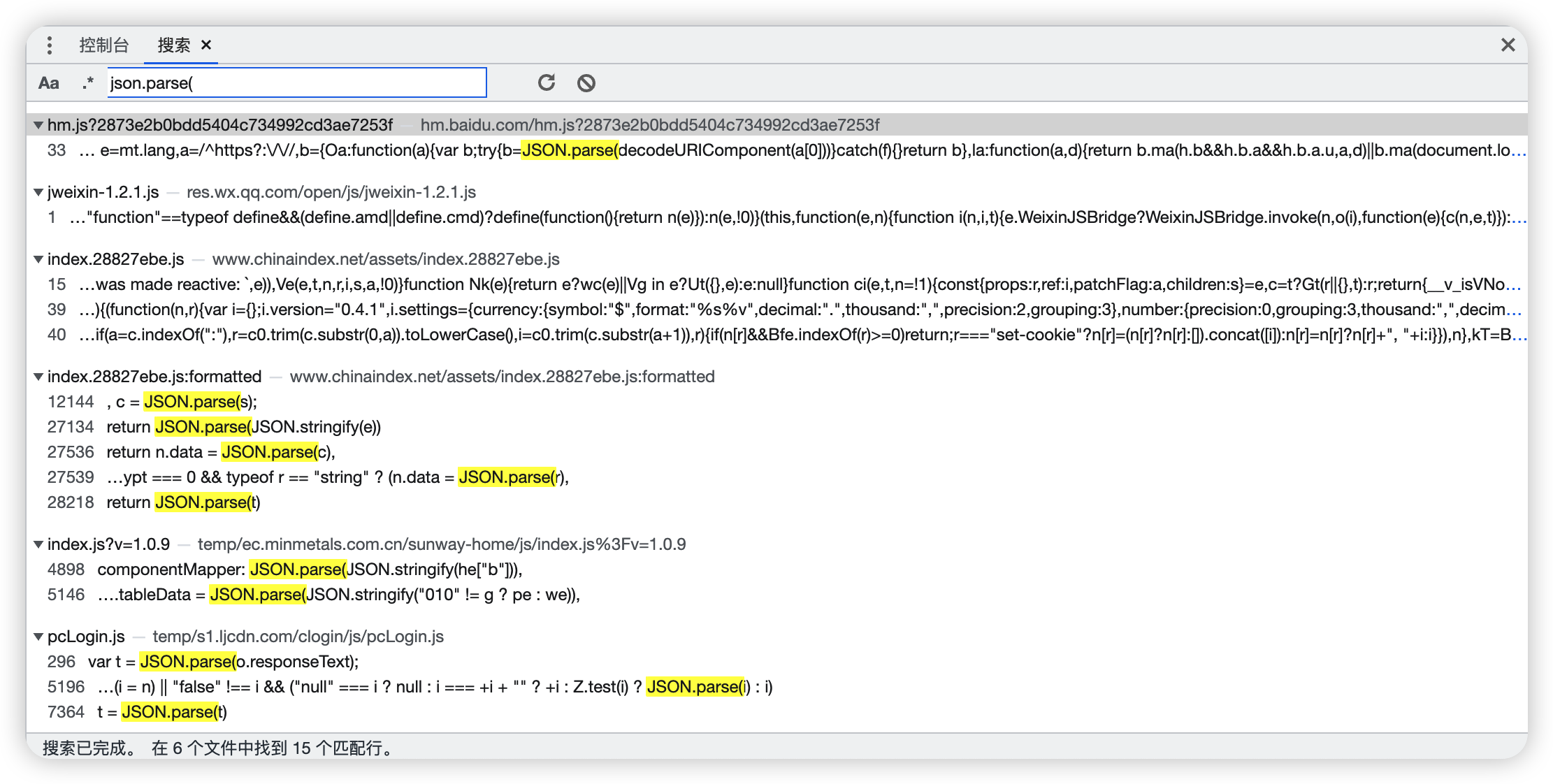Open line 27539 match with typeof r
The image size is (1553, 784).
(777, 477)
